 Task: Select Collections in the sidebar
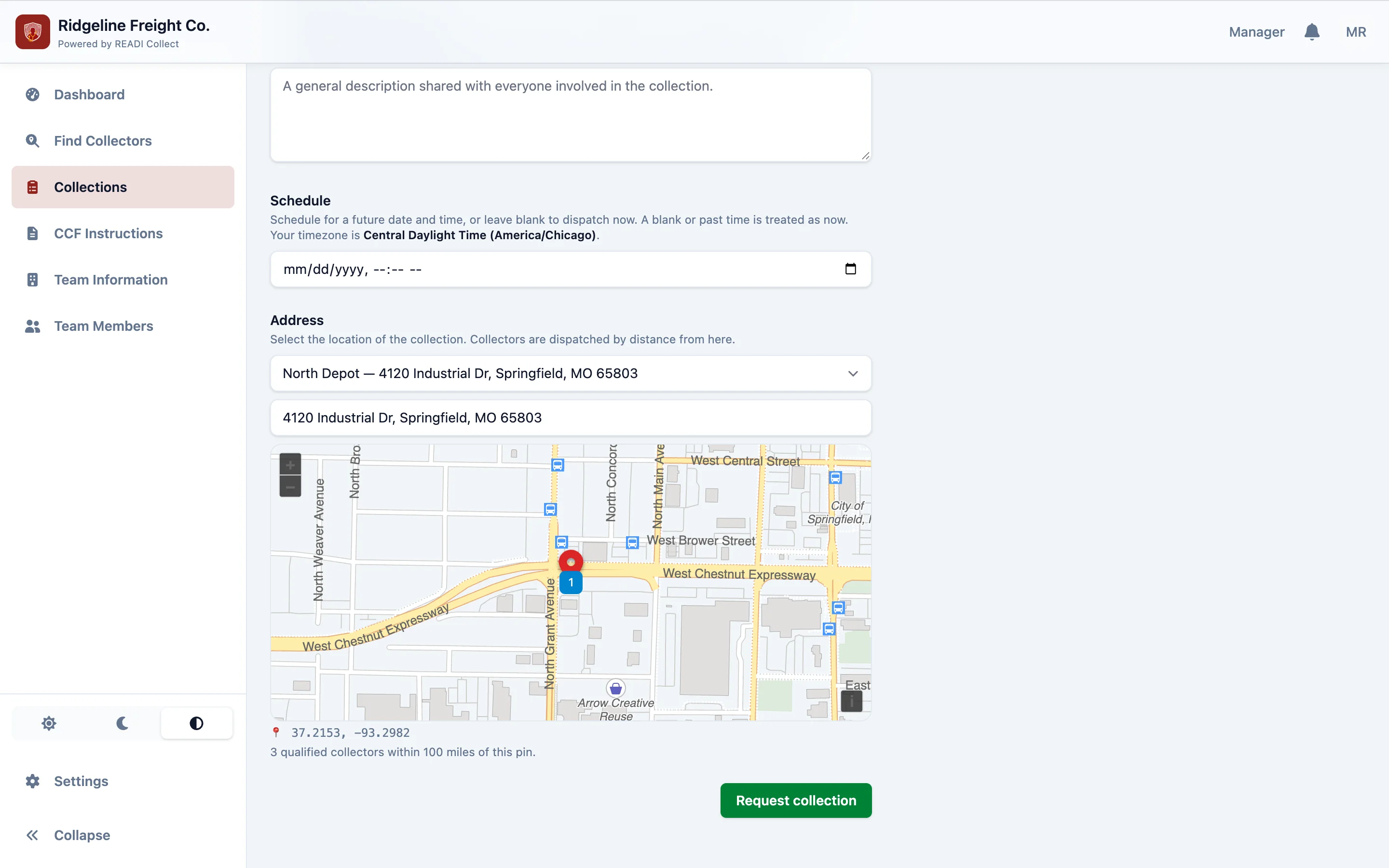coord(123,187)
